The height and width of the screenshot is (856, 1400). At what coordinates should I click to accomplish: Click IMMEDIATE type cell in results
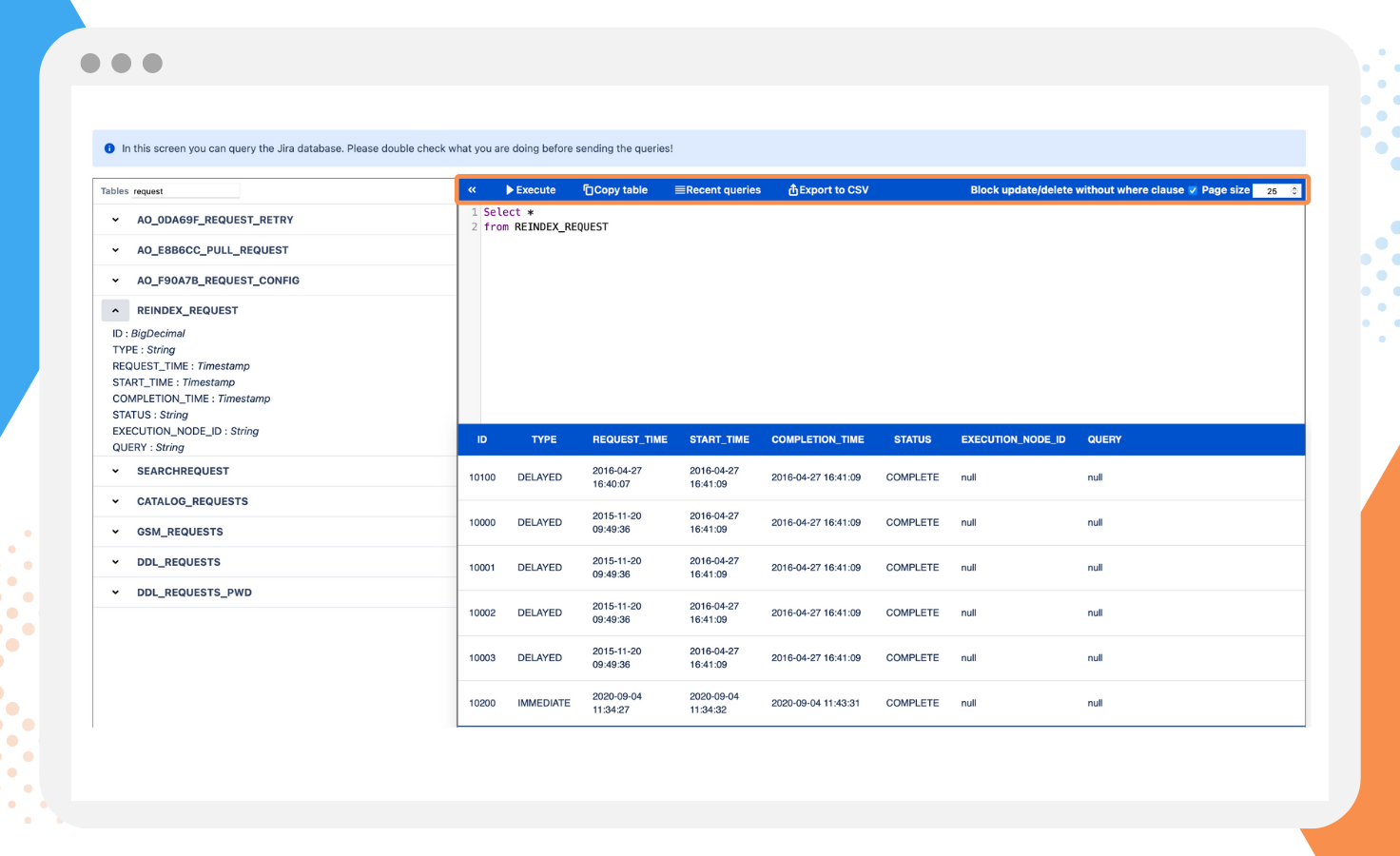point(544,703)
